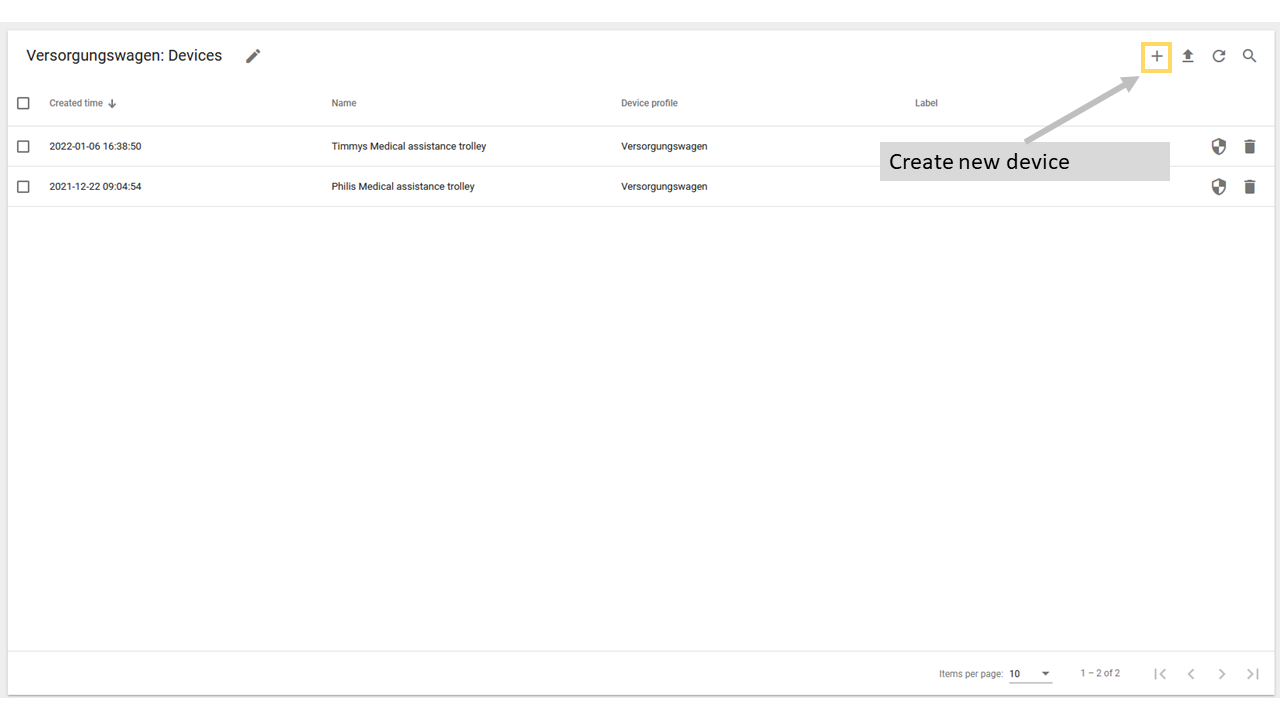
Task: Select the Timmys Medical assistance trolley name
Action: 409,147
